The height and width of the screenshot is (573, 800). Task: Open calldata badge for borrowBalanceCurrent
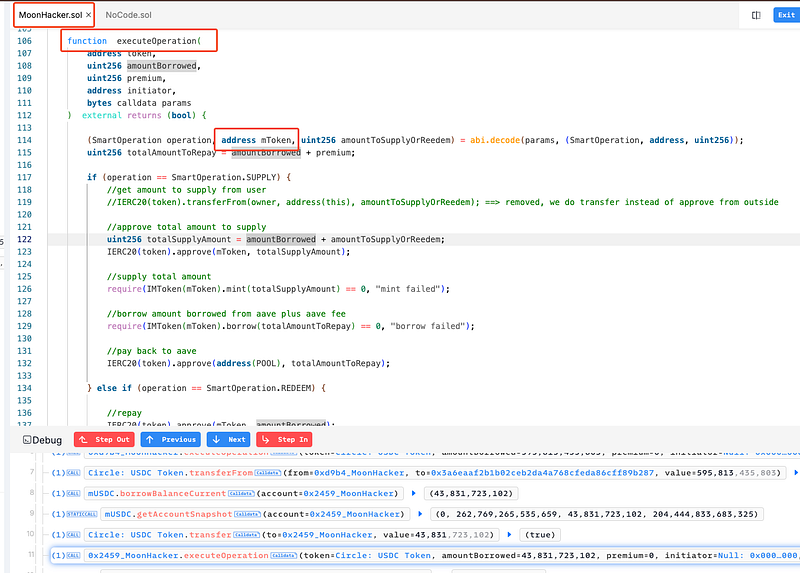point(240,493)
